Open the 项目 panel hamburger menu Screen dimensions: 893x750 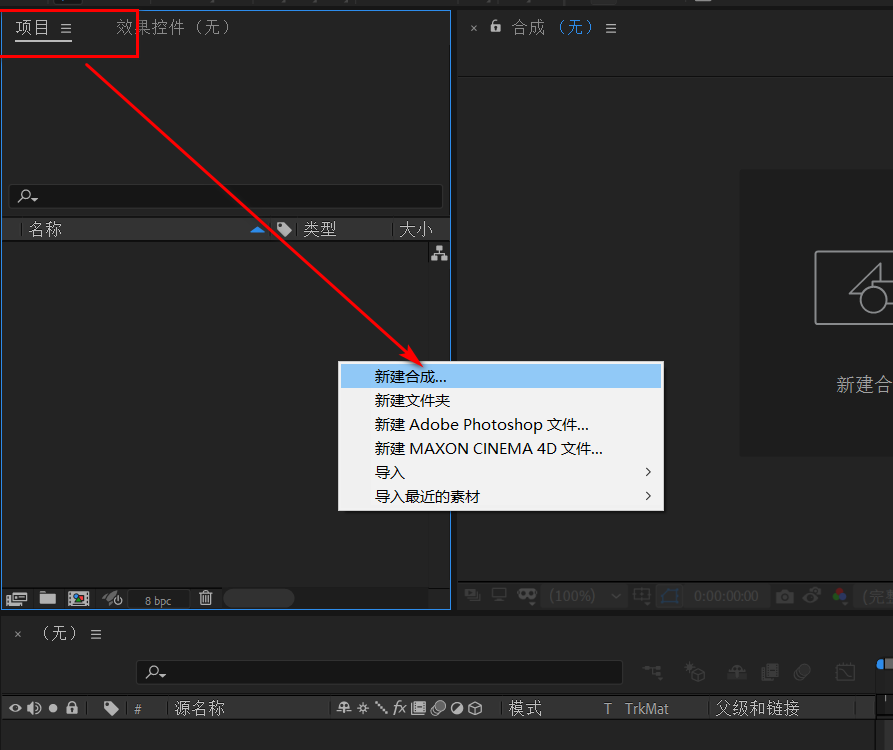coord(66,28)
